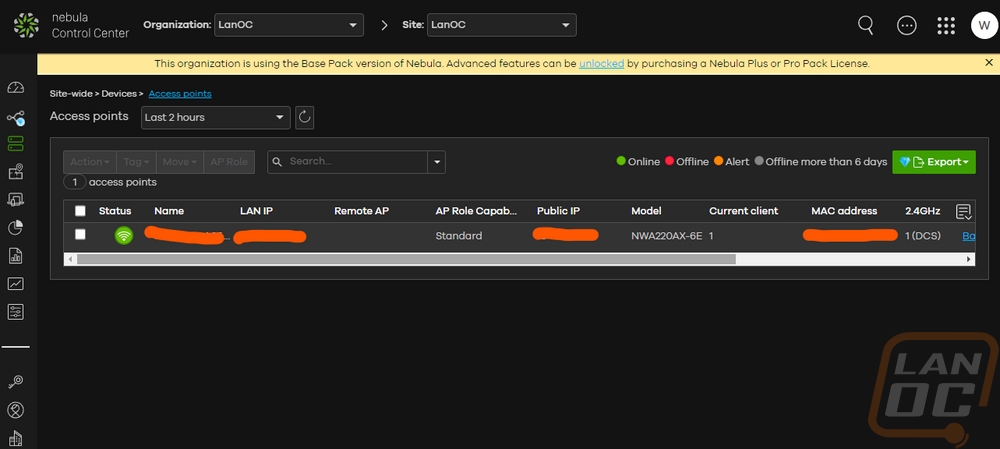The width and height of the screenshot is (1000, 449).
Task: Sort by 2.4GHz column header
Action: 922,210
